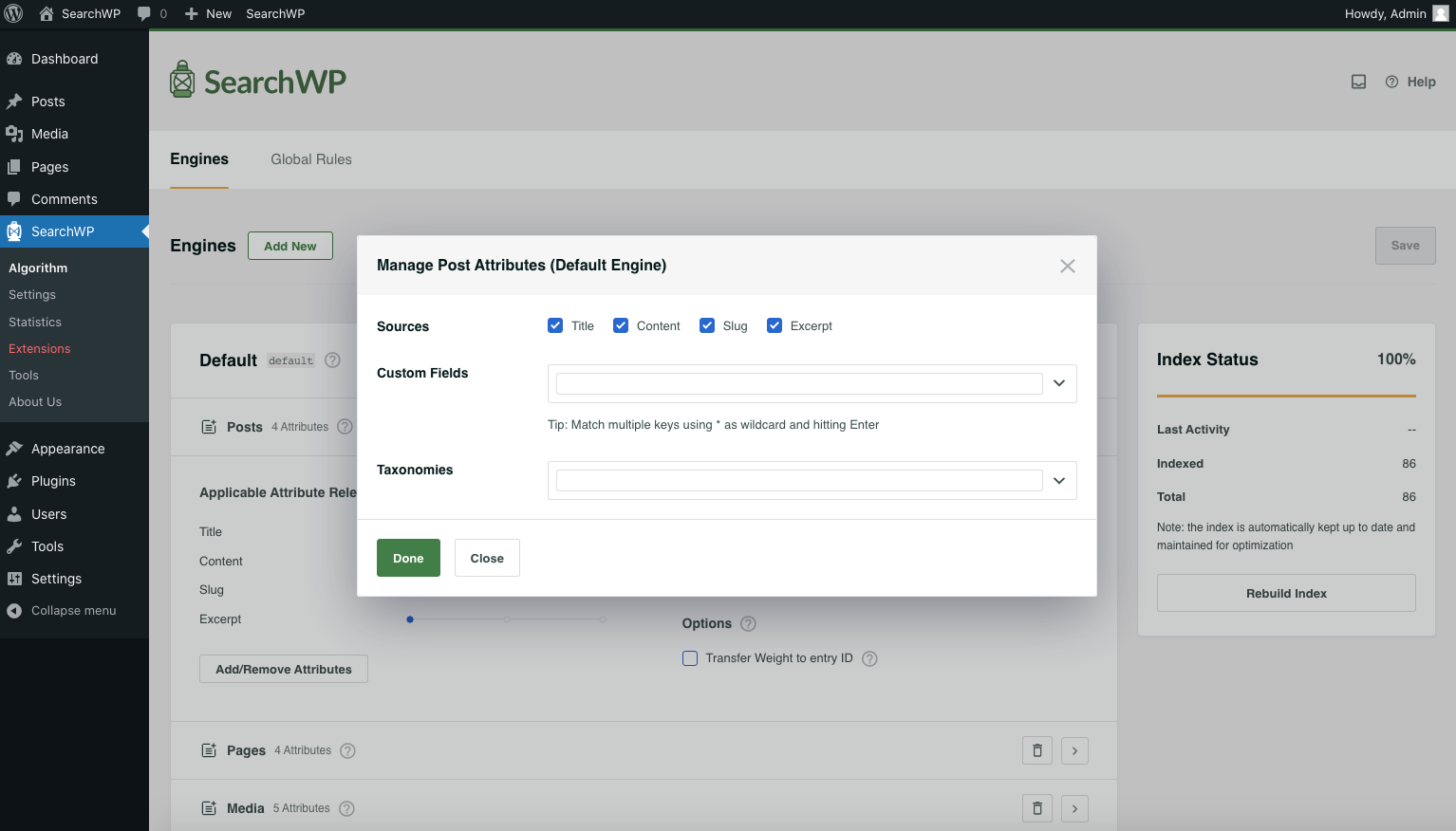The height and width of the screenshot is (831, 1456).
Task: Click the WordPress logo in admin bar
Action: pyautogui.click(x=14, y=13)
